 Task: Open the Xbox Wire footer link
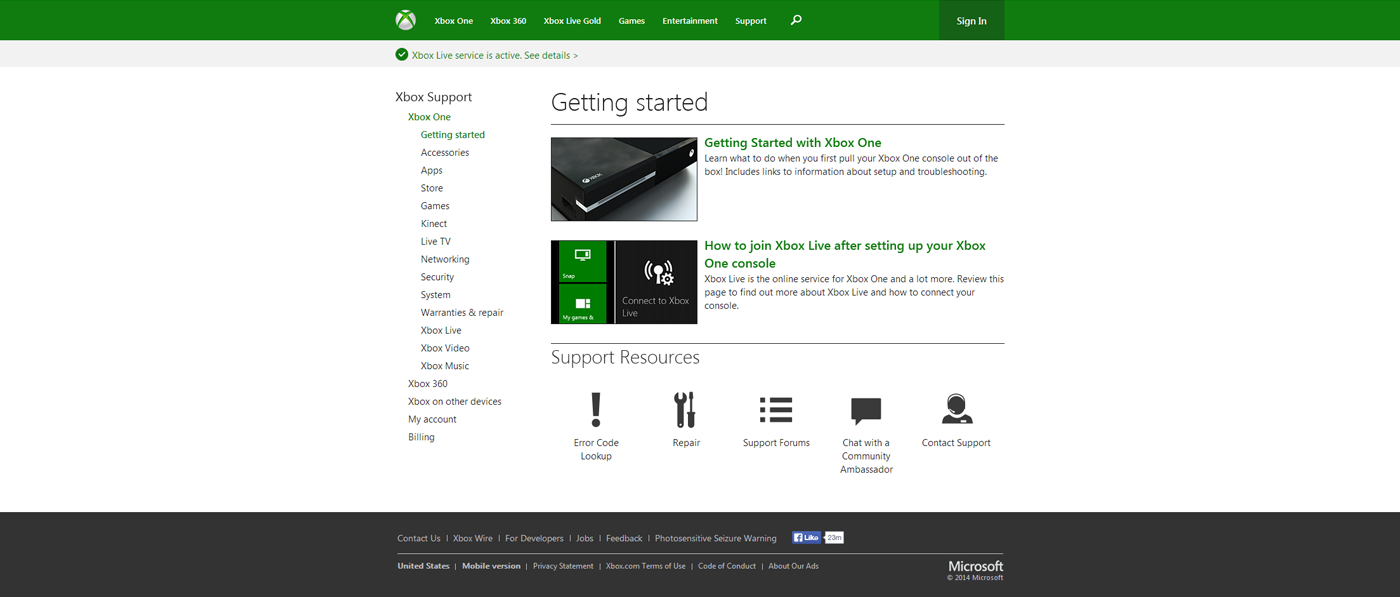pyautogui.click(x=473, y=538)
